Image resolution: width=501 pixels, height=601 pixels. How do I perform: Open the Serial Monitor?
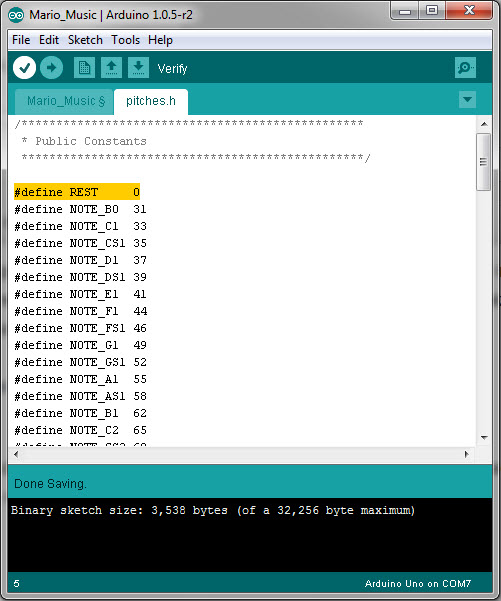pyautogui.click(x=465, y=68)
